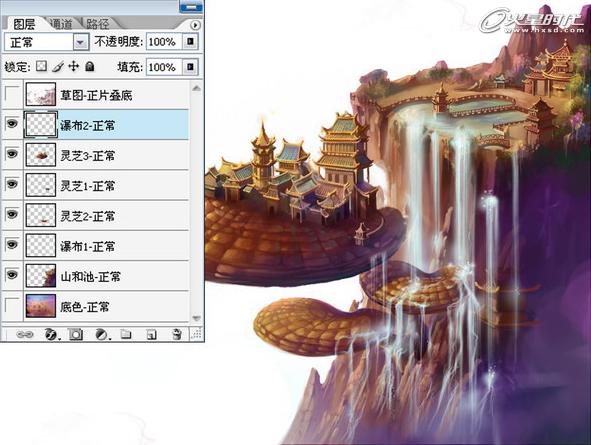Show the 底色-正常 layer
The width and height of the screenshot is (591, 445).
click(x=12, y=305)
